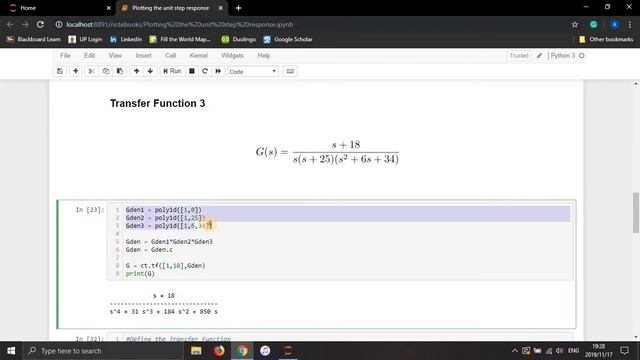Image resolution: width=640 pixels, height=360 pixels.
Task: Expand the Other bookmarks folder
Action: [x=606, y=39]
